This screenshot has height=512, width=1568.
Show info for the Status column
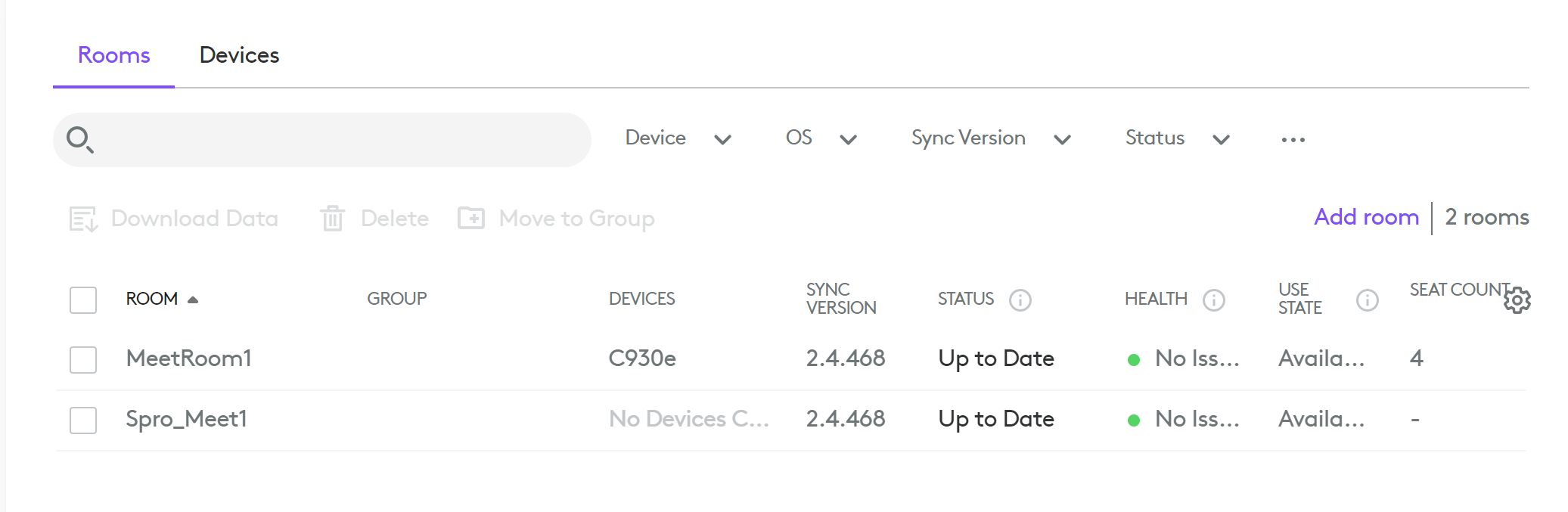click(x=1020, y=300)
